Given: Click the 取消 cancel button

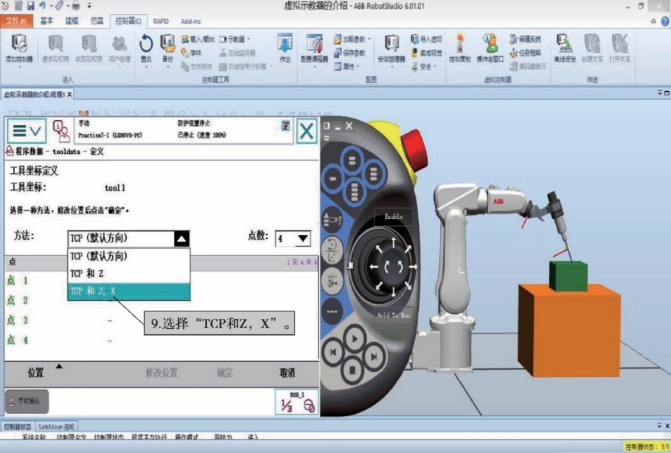Looking at the screenshot, I should (288, 373).
